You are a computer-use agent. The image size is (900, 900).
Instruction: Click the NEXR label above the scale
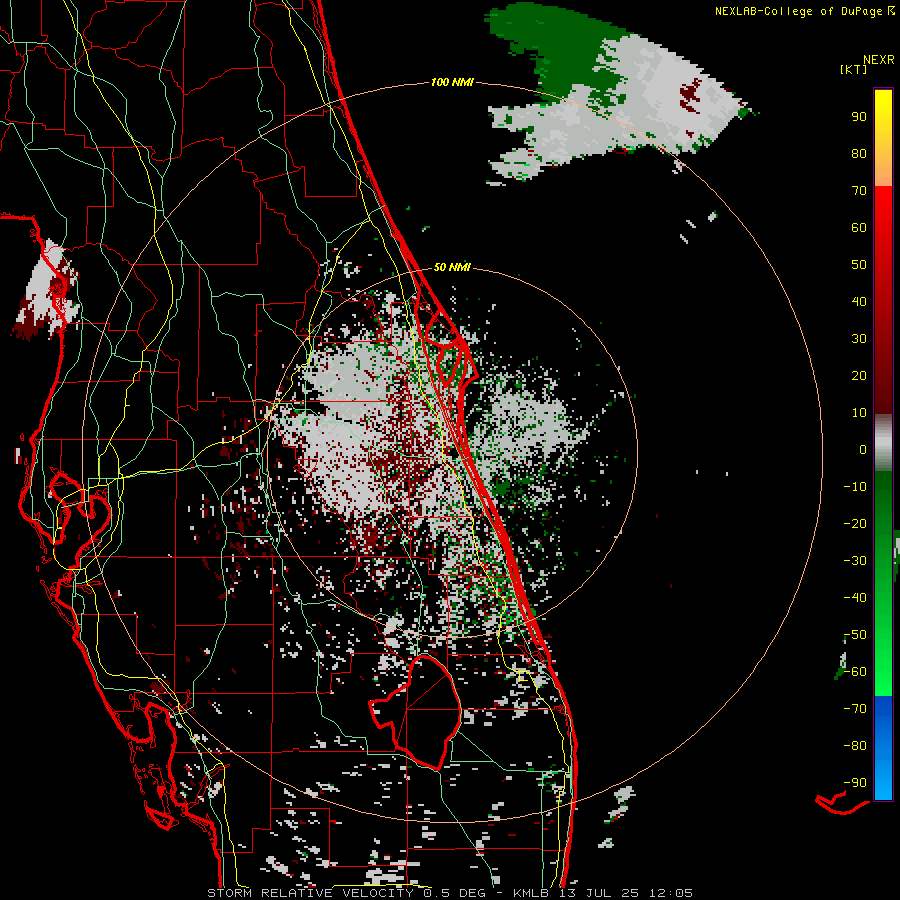pos(879,60)
